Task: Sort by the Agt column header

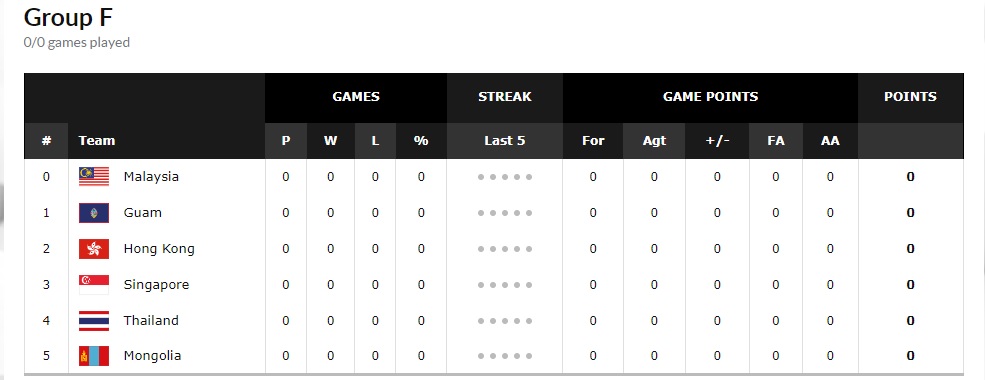Action: point(654,141)
